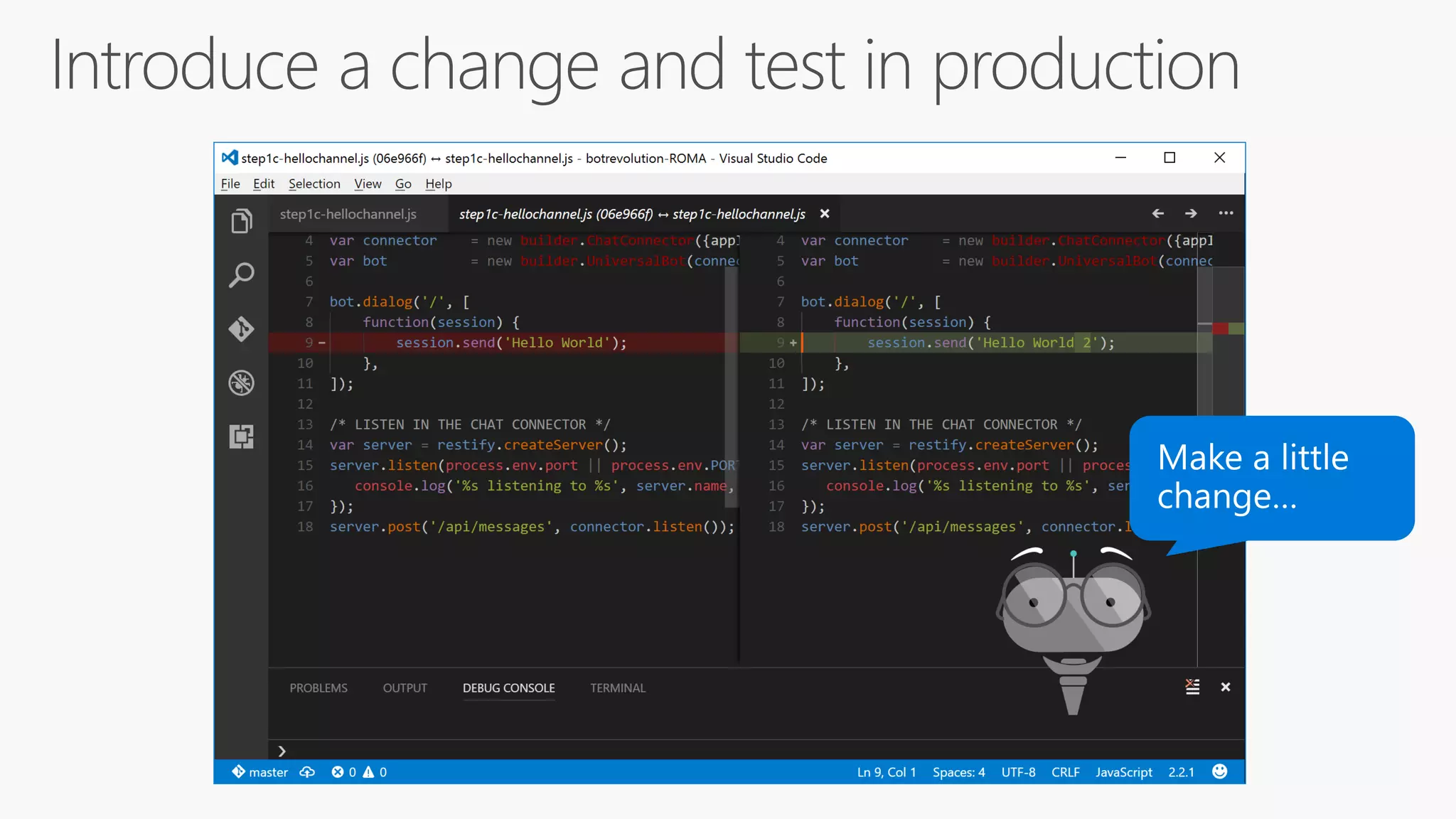Viewport: 1456px width, 819px height.
Task: Click the CRLF line ending indicator
Action: click(x=1065, y=772)
